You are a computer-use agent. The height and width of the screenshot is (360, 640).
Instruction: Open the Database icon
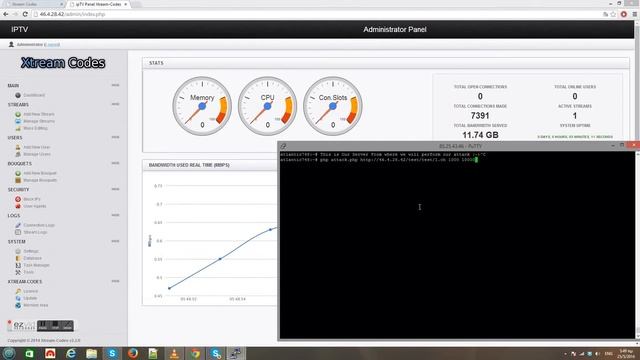point(18,258)
